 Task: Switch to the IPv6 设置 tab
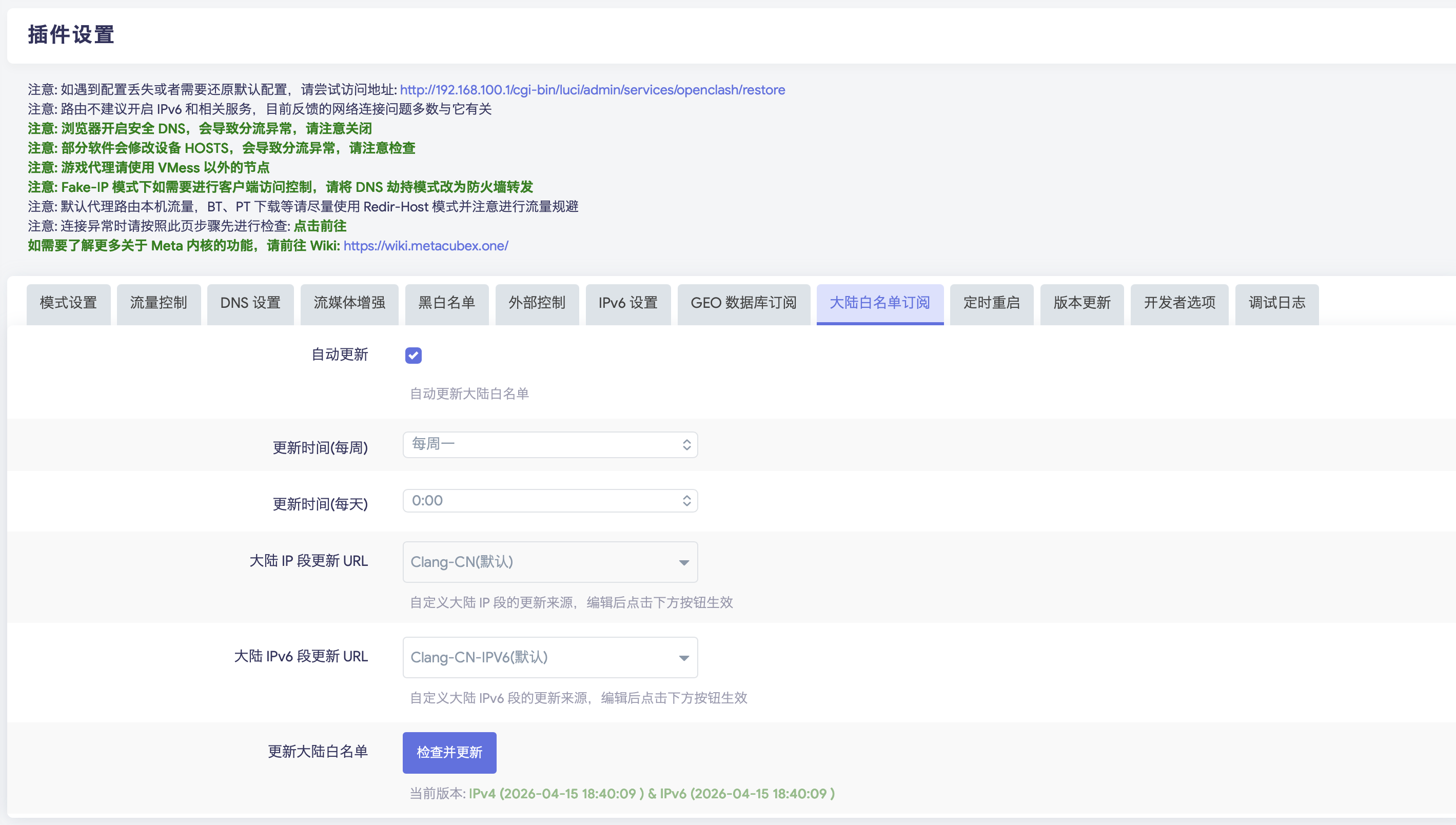pos(628,304)
